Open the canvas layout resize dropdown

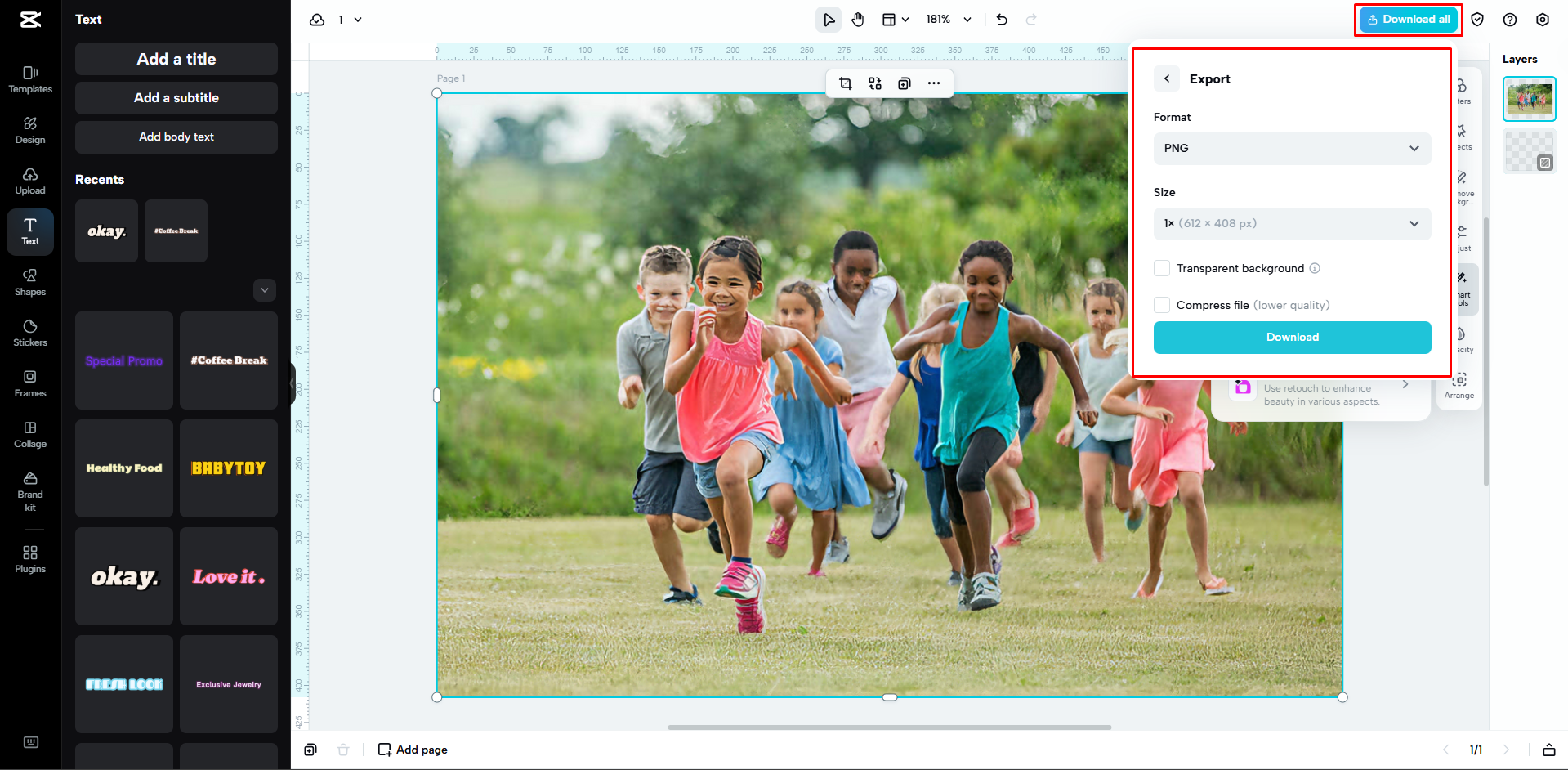click(896, 20)
